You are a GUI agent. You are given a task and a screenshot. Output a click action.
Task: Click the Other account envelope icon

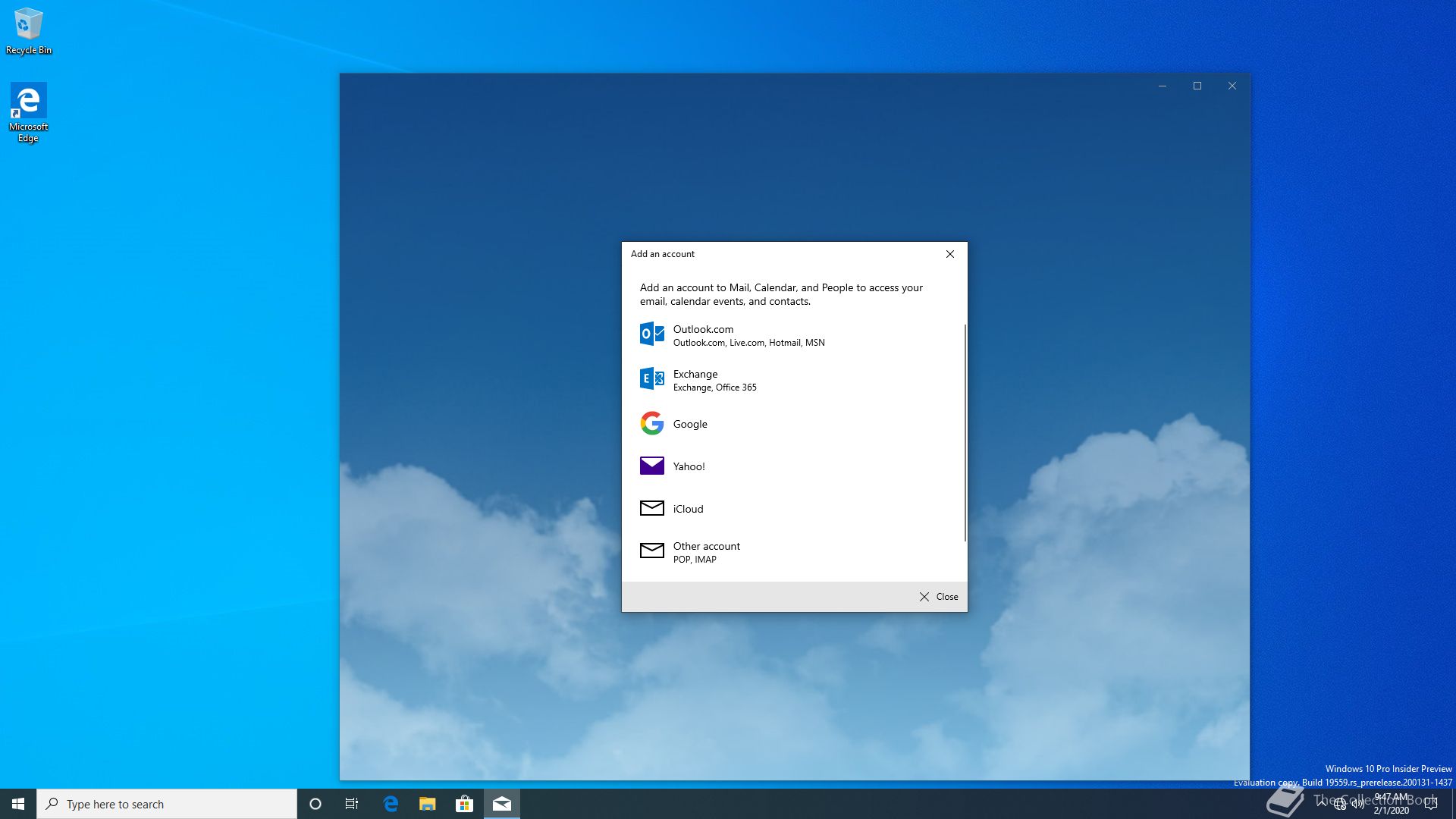651,551
